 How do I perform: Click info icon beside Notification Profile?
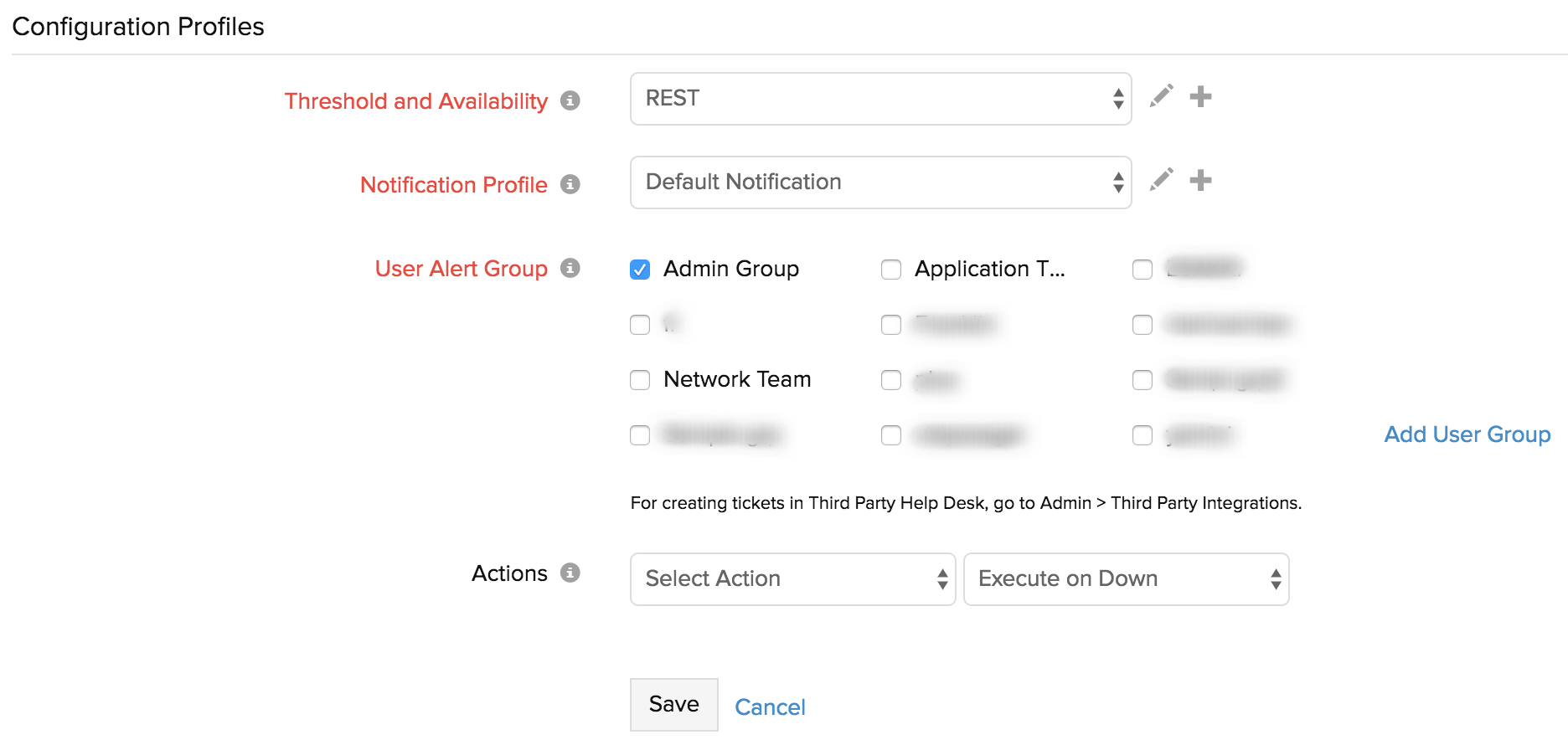coord(570,184)
